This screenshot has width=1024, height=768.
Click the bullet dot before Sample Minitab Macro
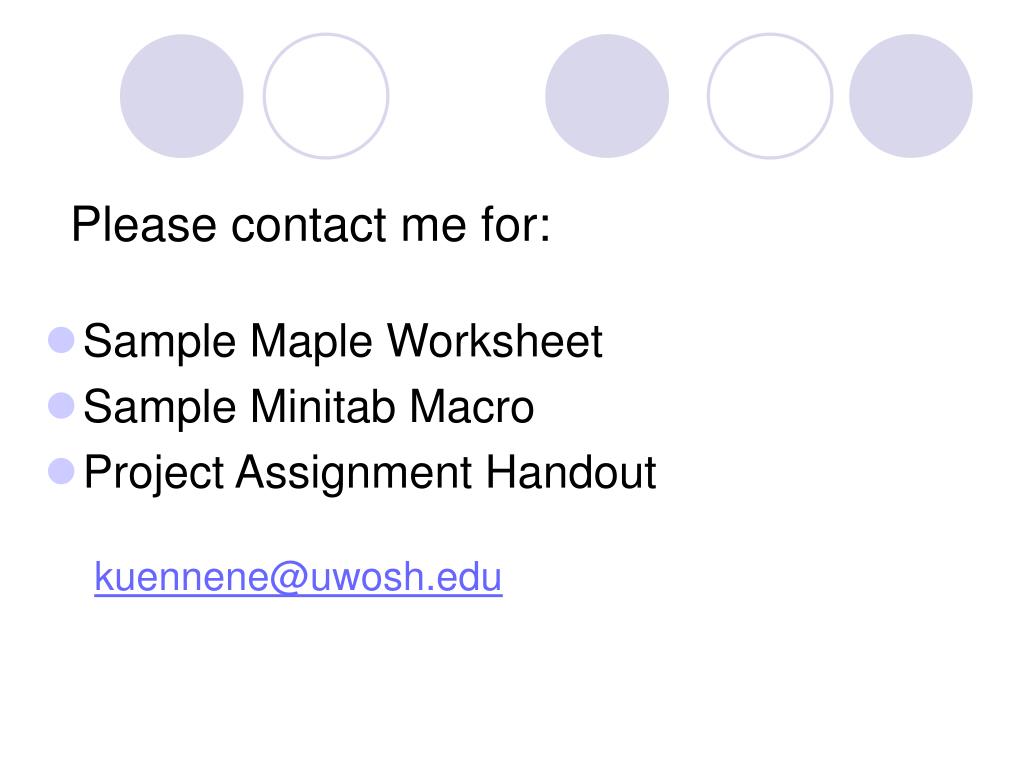tap(61, 406)
